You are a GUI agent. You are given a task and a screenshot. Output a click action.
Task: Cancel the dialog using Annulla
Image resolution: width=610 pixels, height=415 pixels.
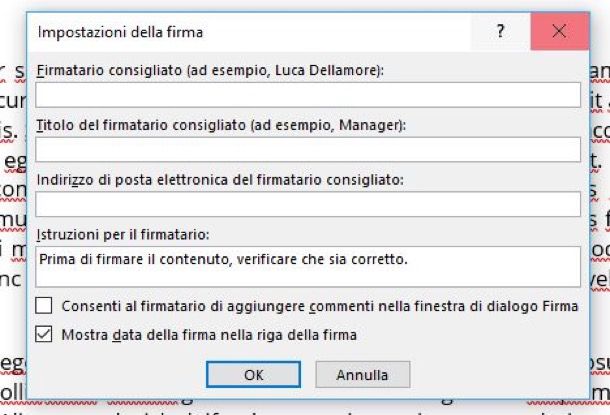(363, 375)
